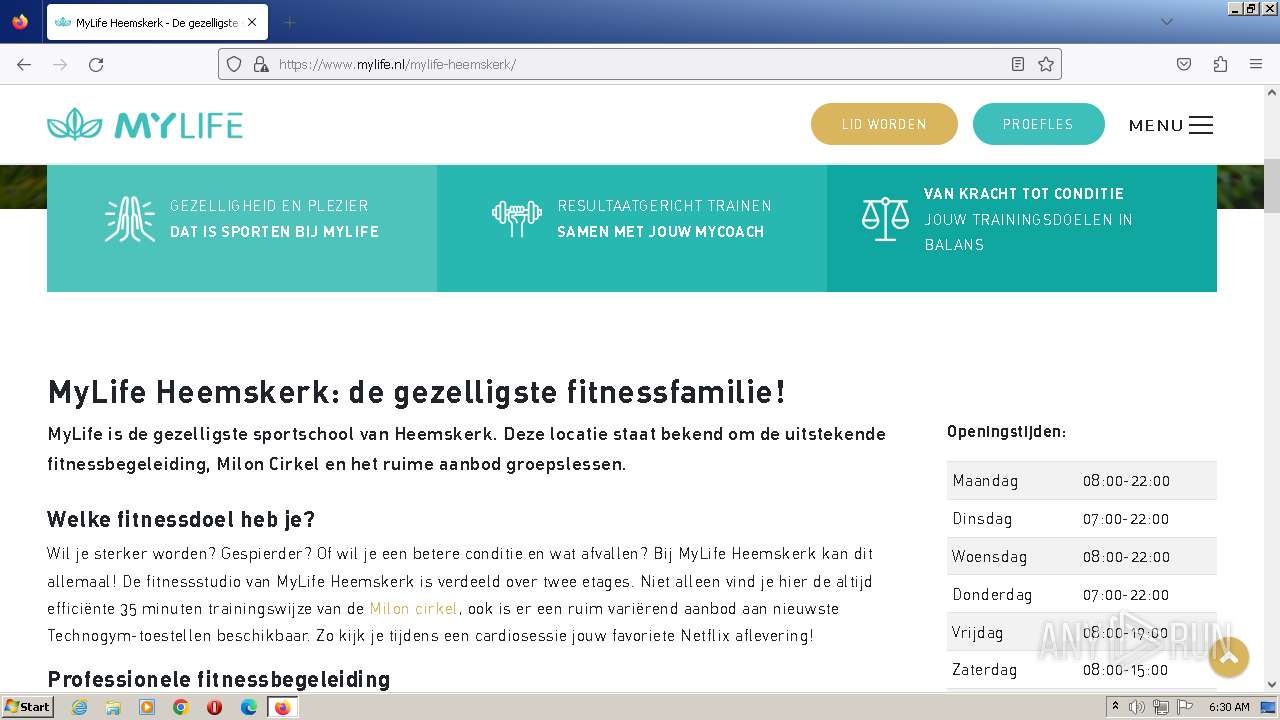Select the MyLife Heemskerk browser tab
The height and width of the screenshot is (720, 1280).
pos(155,22)
